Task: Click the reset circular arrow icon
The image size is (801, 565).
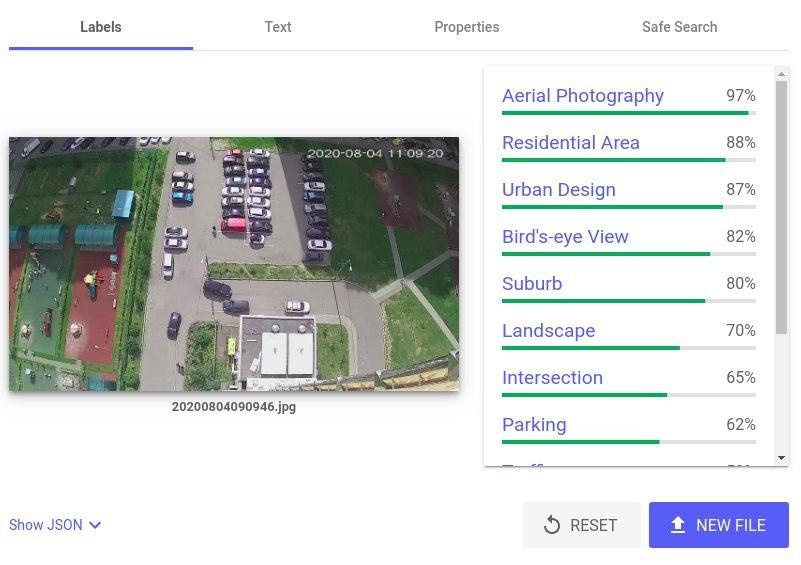Action: [x=552, y=525]
